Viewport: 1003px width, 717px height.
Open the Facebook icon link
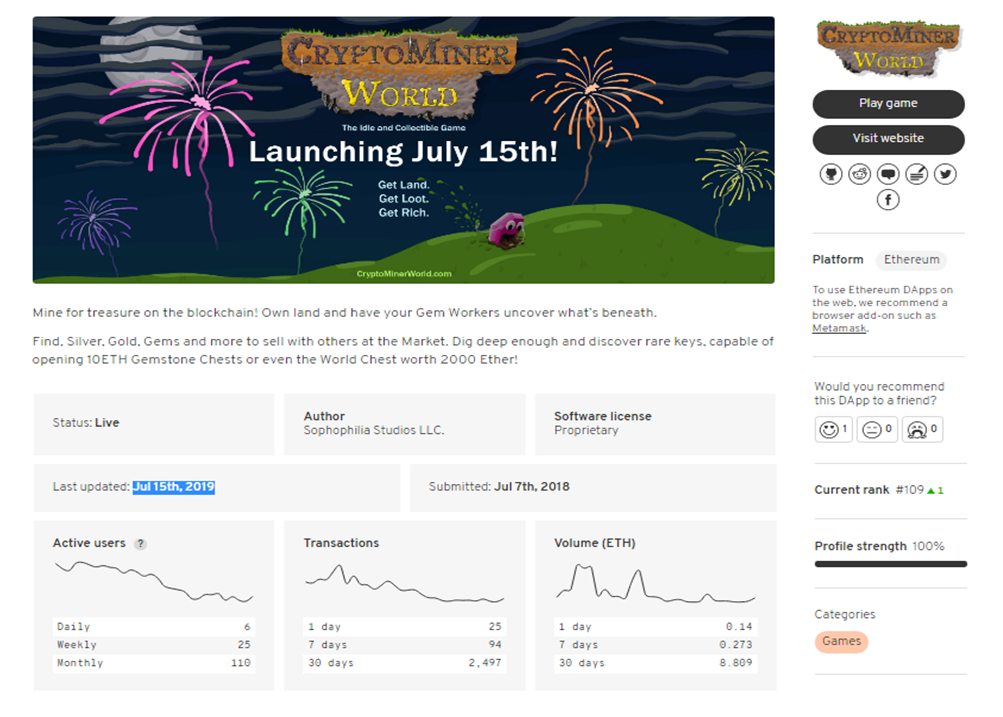[x=888, y=200]
